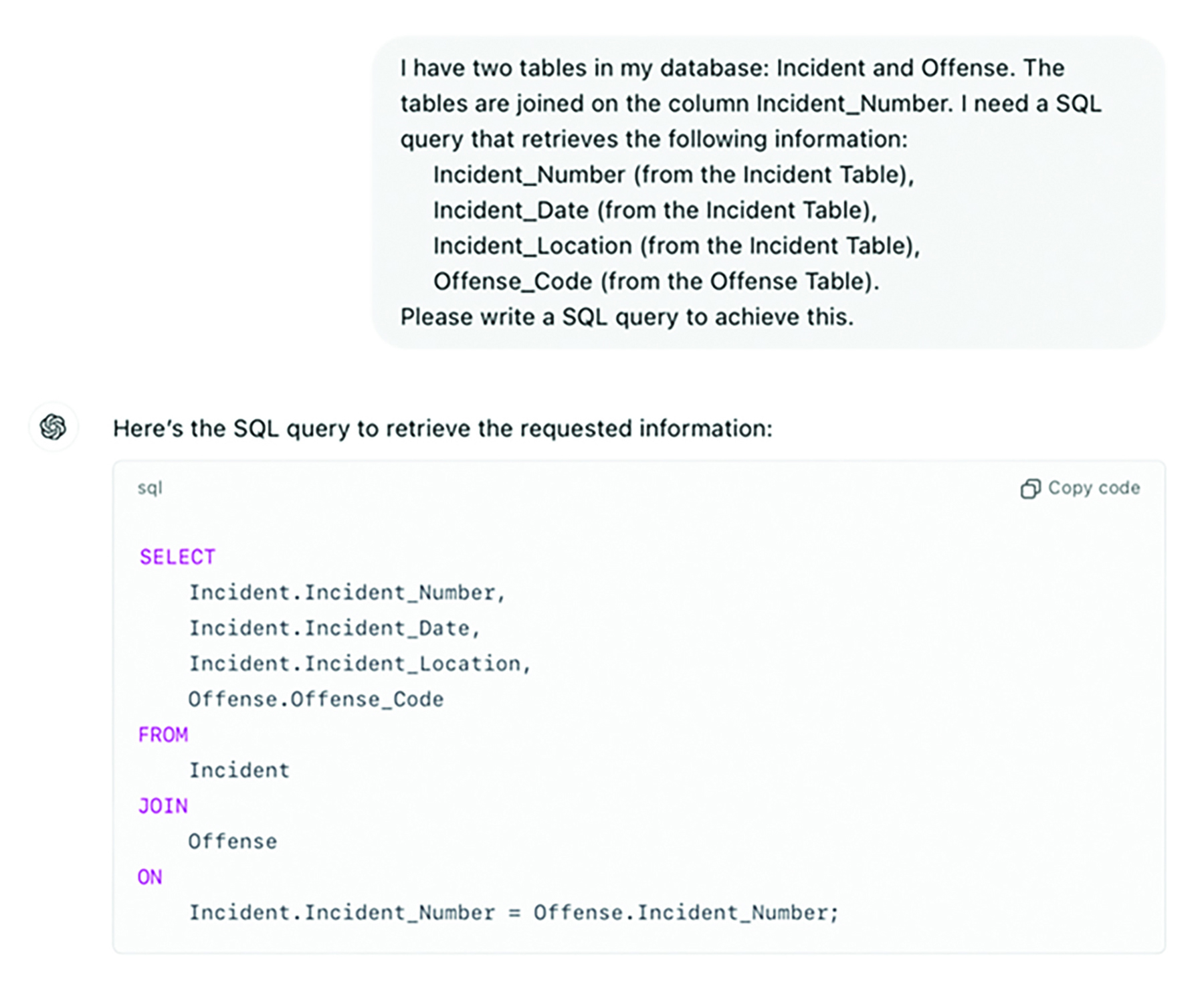1204x990 pixels.
Task: Click "I have two tables" opening line
Action: click(x=732, y=68)
